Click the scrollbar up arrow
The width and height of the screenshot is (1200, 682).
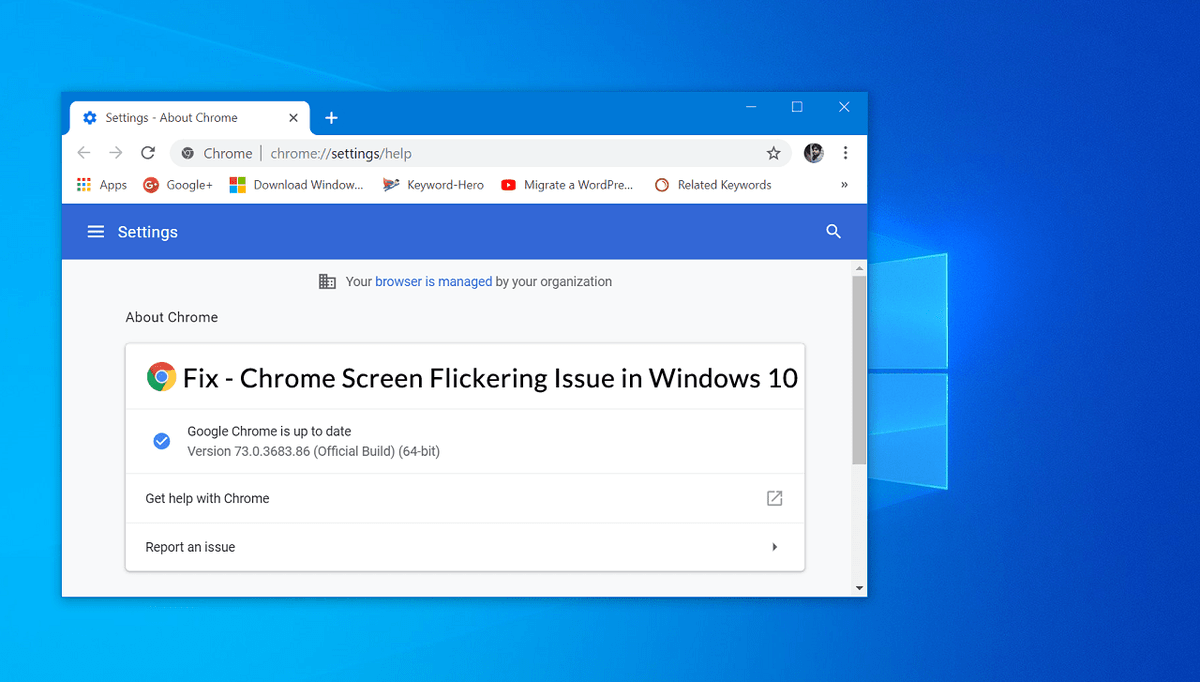pyautogui.click(x=859, y=268)
